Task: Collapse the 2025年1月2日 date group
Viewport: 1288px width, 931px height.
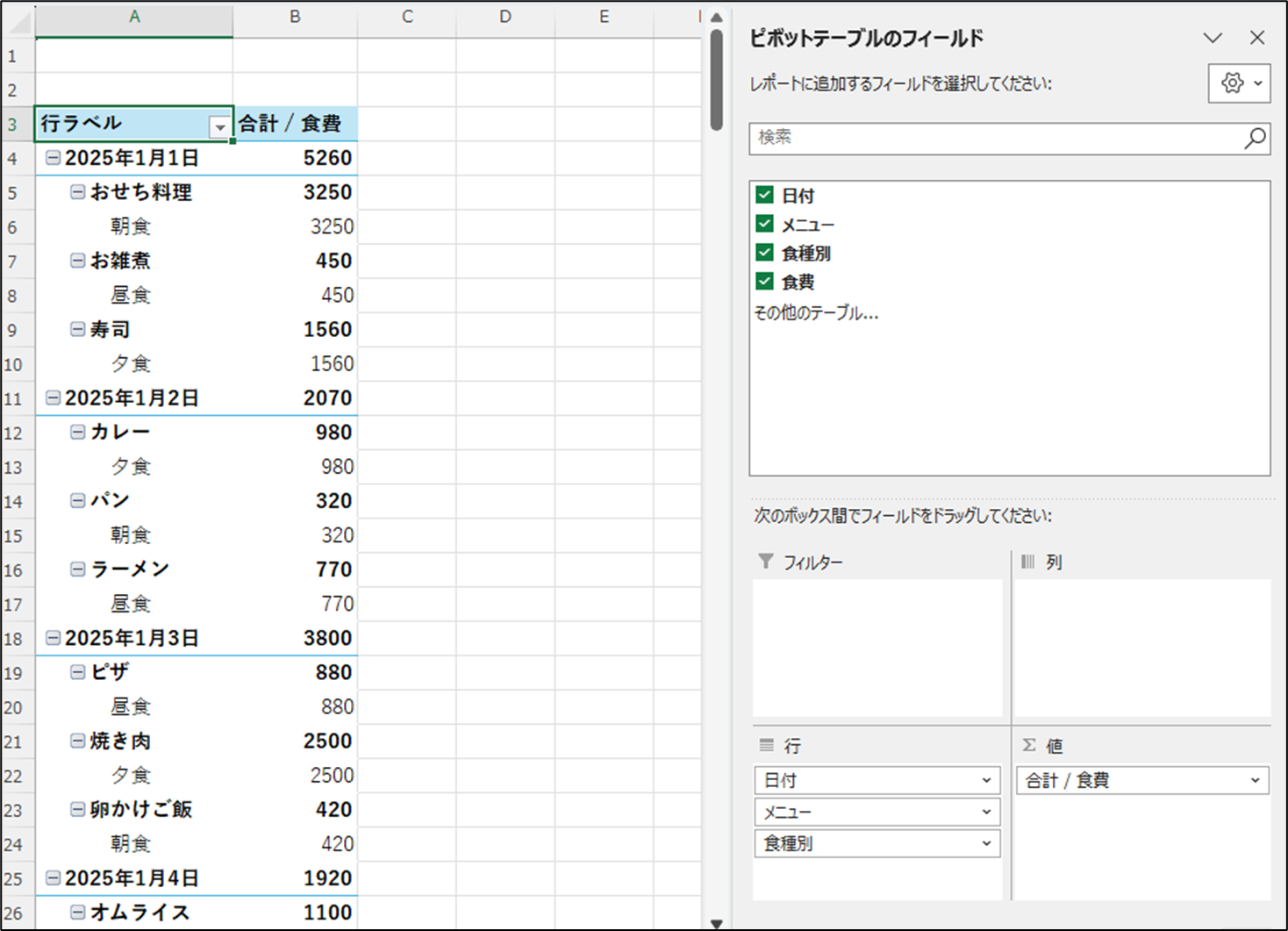Action: coord(54,398)
